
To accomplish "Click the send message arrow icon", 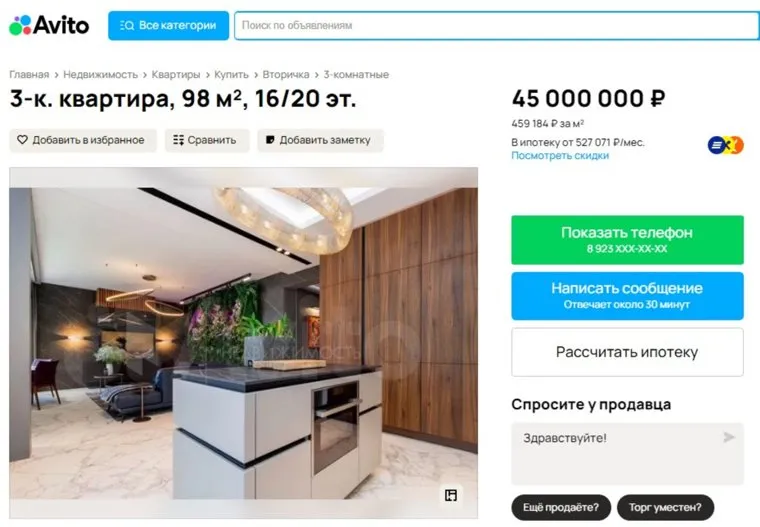I will [x=728, y=437].
